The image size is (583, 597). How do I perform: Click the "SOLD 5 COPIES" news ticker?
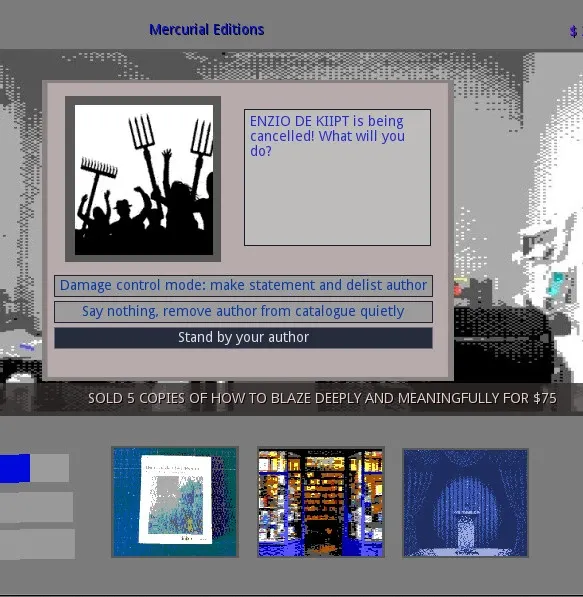322,398
